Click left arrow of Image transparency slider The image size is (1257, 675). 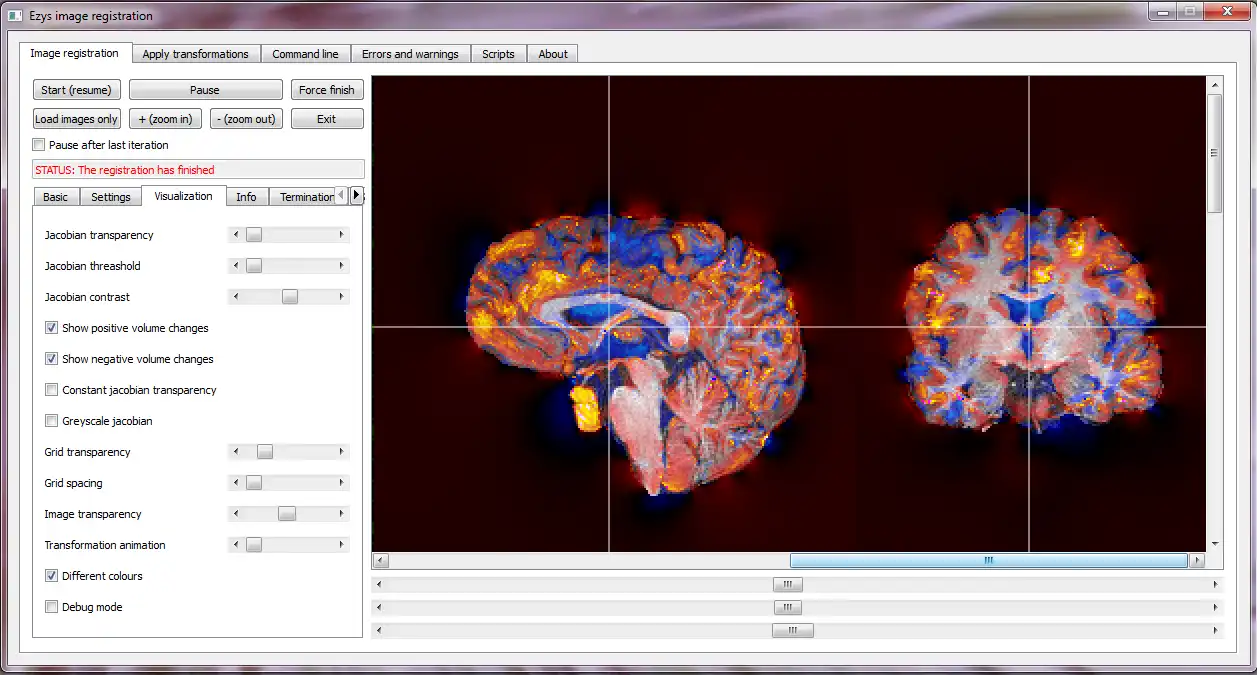(x=235, y=514)
